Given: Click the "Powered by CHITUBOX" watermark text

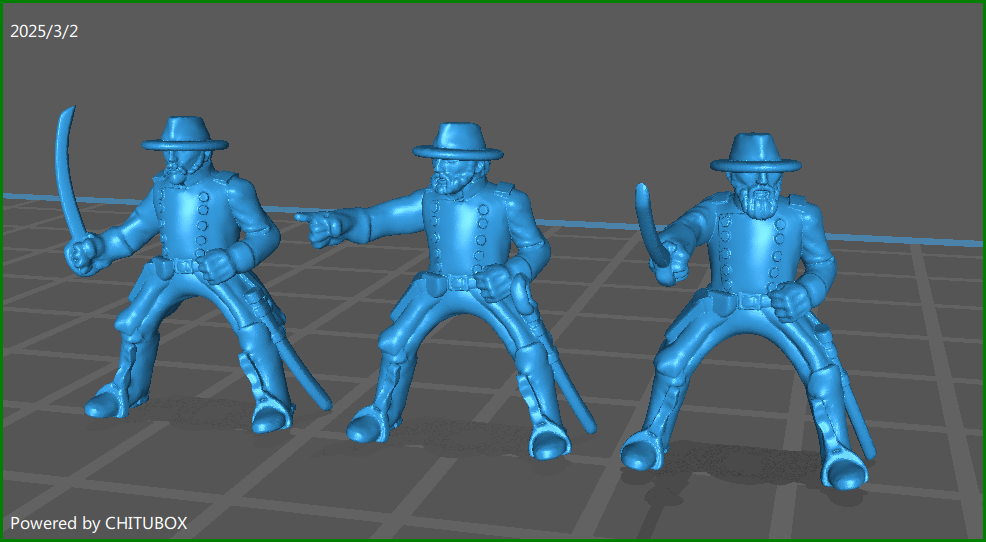Looking at the screenshot, I should 99,523.
